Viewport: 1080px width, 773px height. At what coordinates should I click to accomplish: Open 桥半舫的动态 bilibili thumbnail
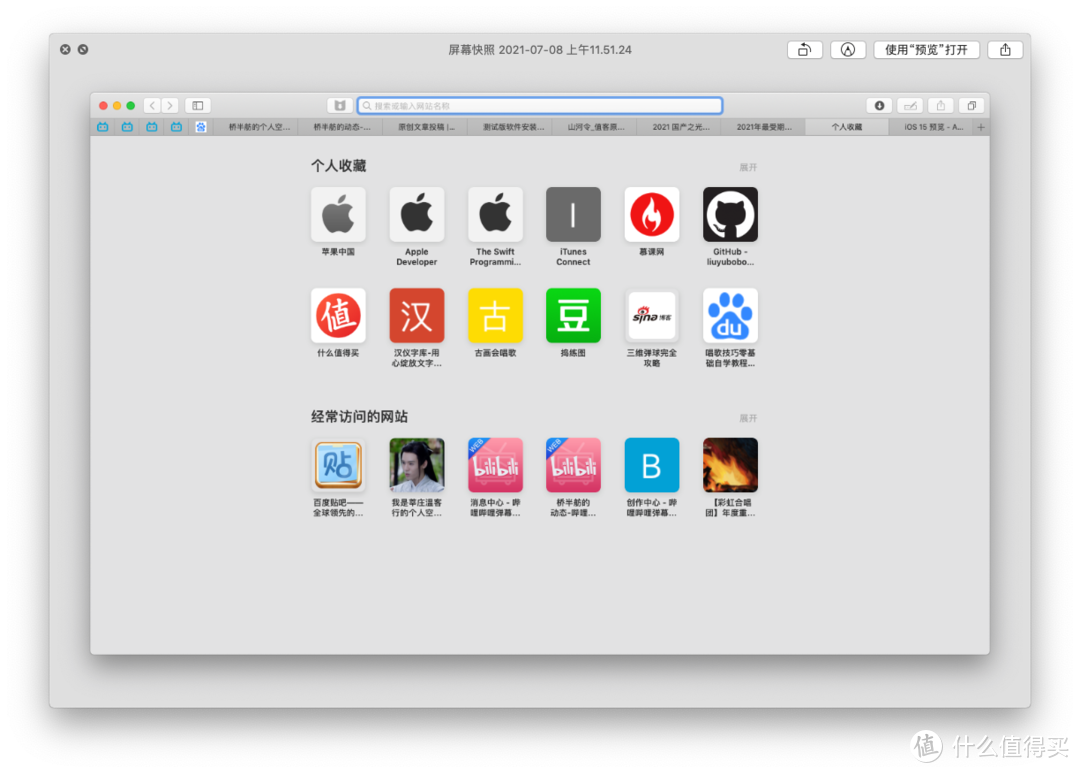point(573,465)
